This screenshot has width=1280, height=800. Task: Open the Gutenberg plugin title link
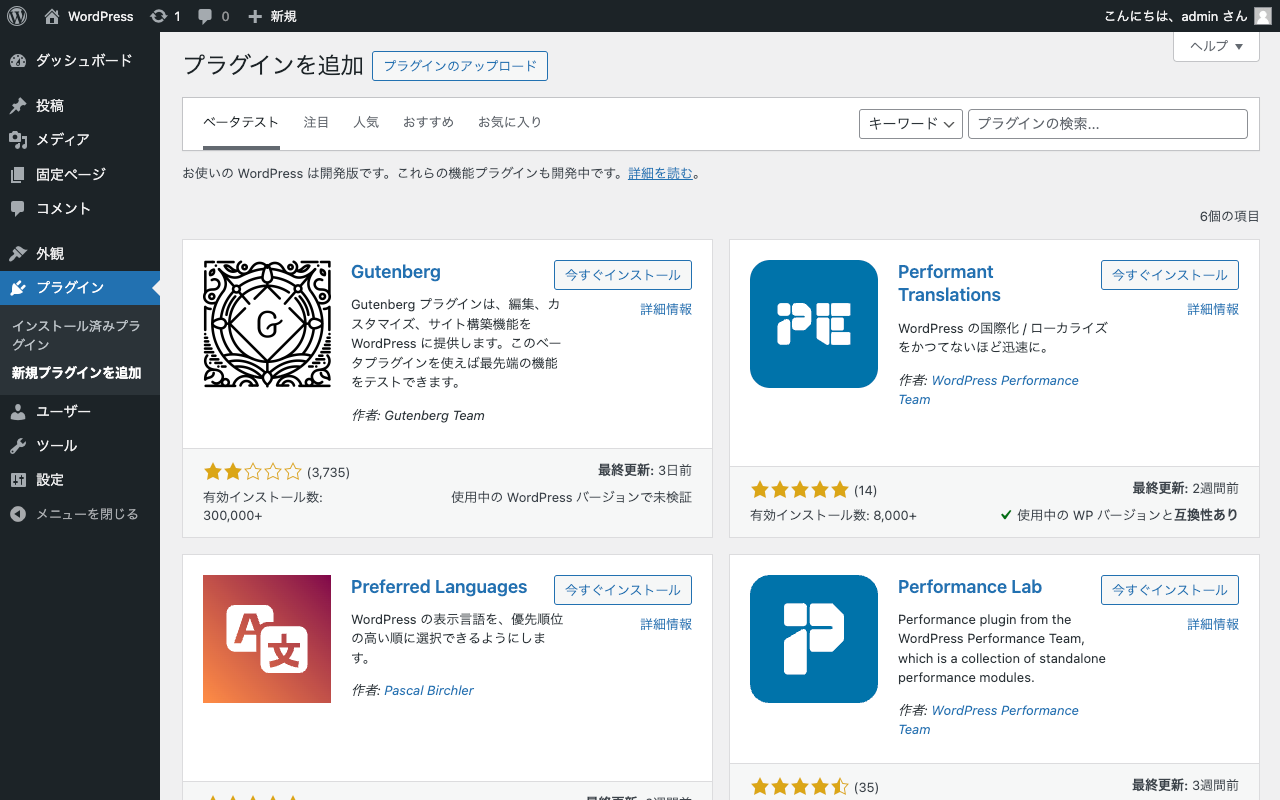pyautogui.click(x=396, y=272)
